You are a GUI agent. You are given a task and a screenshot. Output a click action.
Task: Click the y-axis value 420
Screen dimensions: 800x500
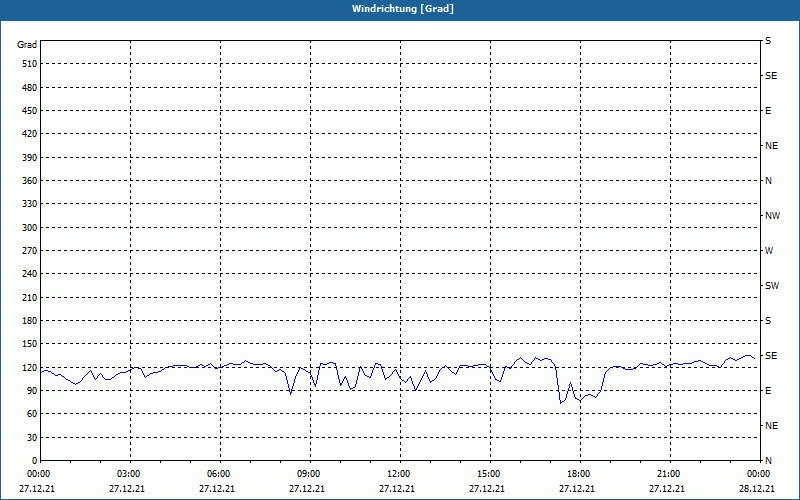[30, 134]
